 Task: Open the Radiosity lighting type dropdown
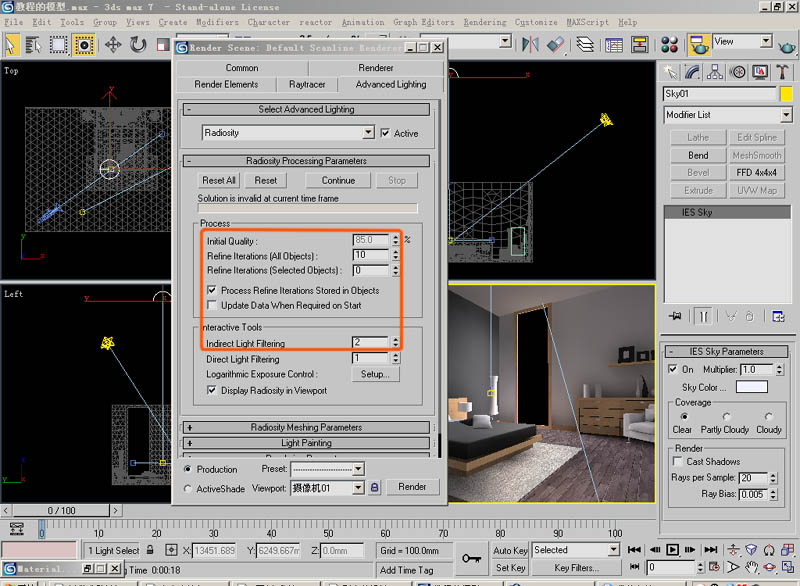pyautogui.click(x=368, y=133)
